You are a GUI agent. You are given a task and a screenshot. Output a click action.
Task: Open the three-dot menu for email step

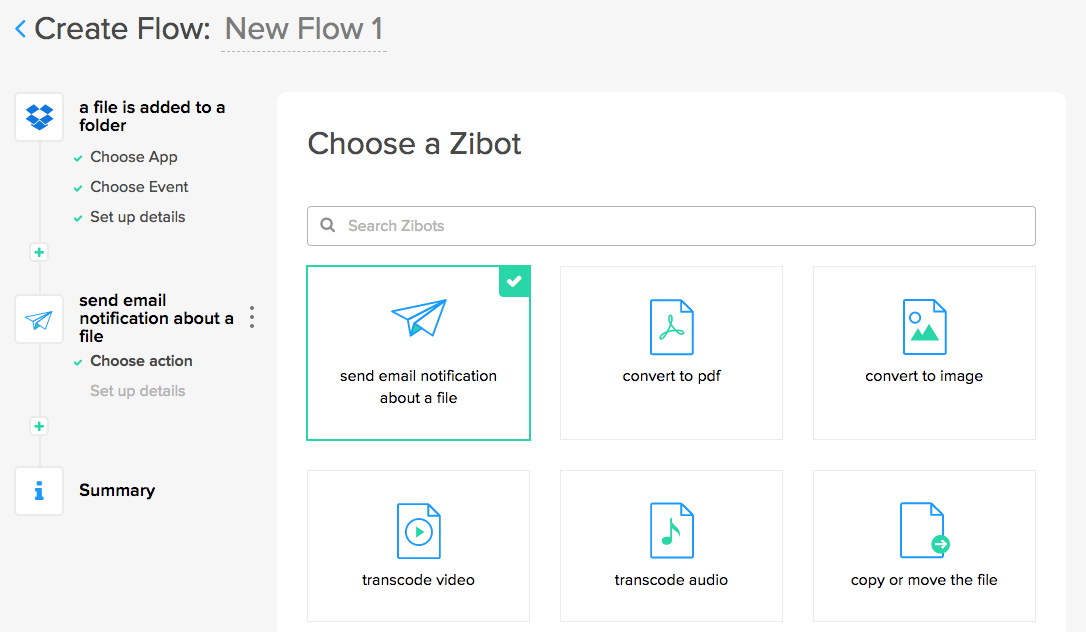[x=252, y=318]
